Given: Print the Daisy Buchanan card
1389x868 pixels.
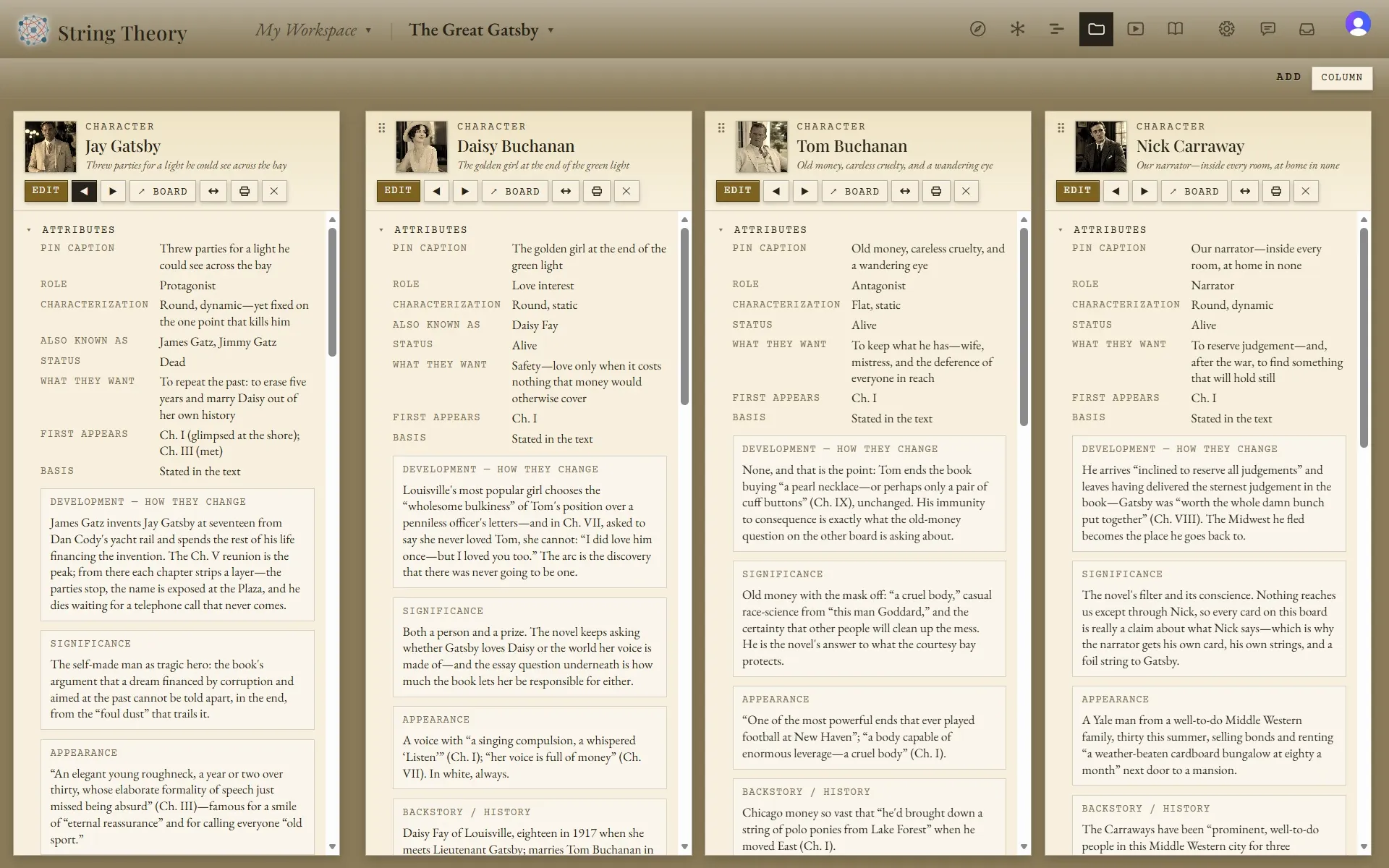Looking at the screenshot, I should click(x=597, y=191).
